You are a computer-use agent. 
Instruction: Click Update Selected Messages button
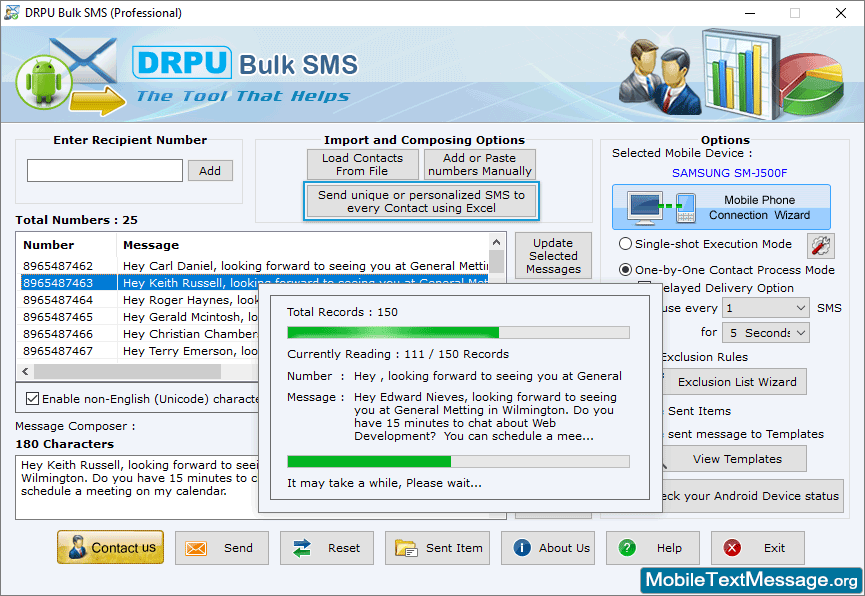coord(553,256)
